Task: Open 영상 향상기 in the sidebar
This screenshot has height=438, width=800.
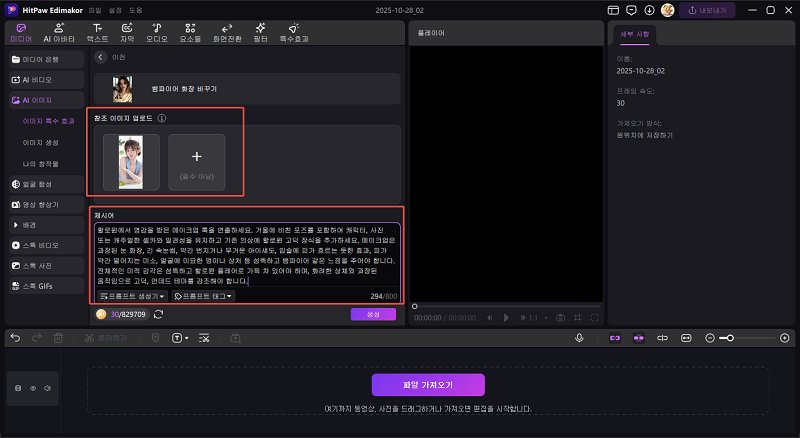Action: point(46,205)
